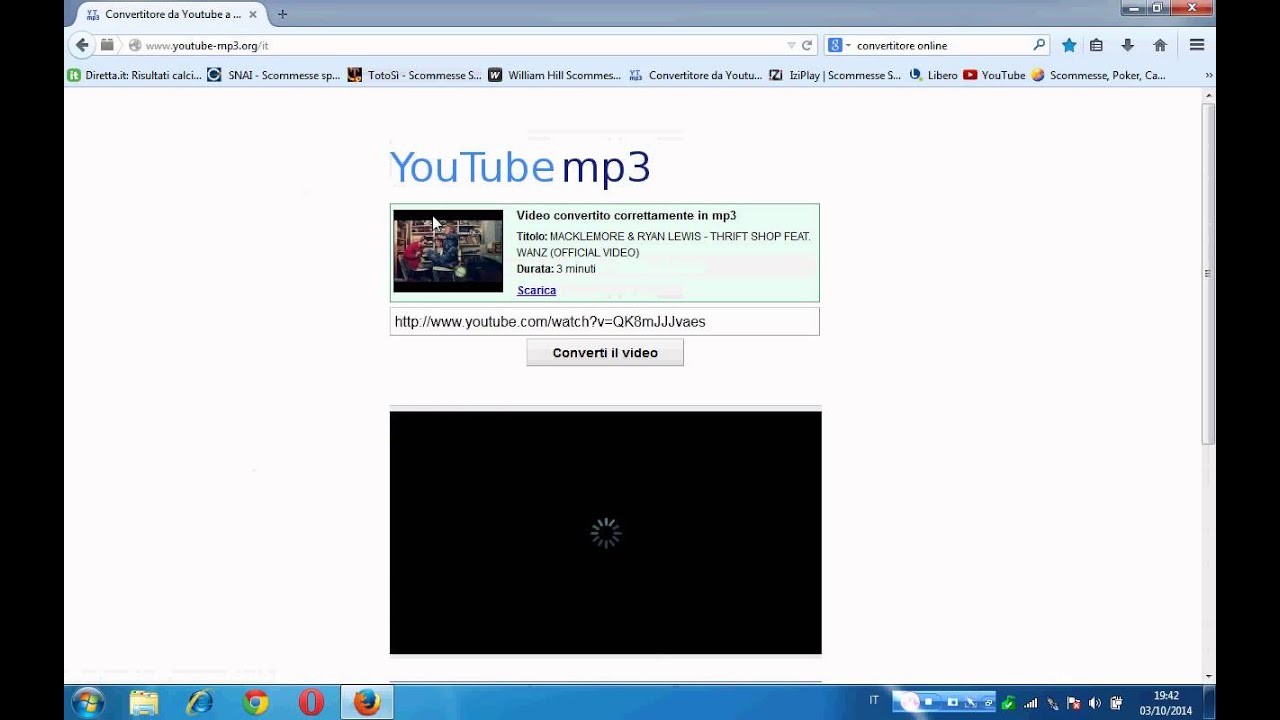Open the SNAI Scommesse bookmark

274,75
